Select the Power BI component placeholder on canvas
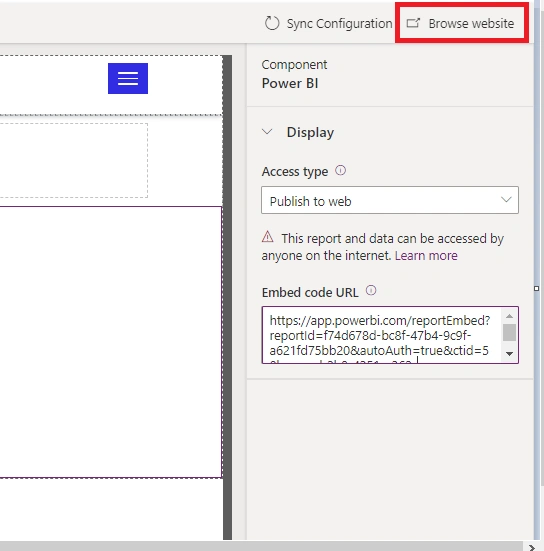 [111, 342]
